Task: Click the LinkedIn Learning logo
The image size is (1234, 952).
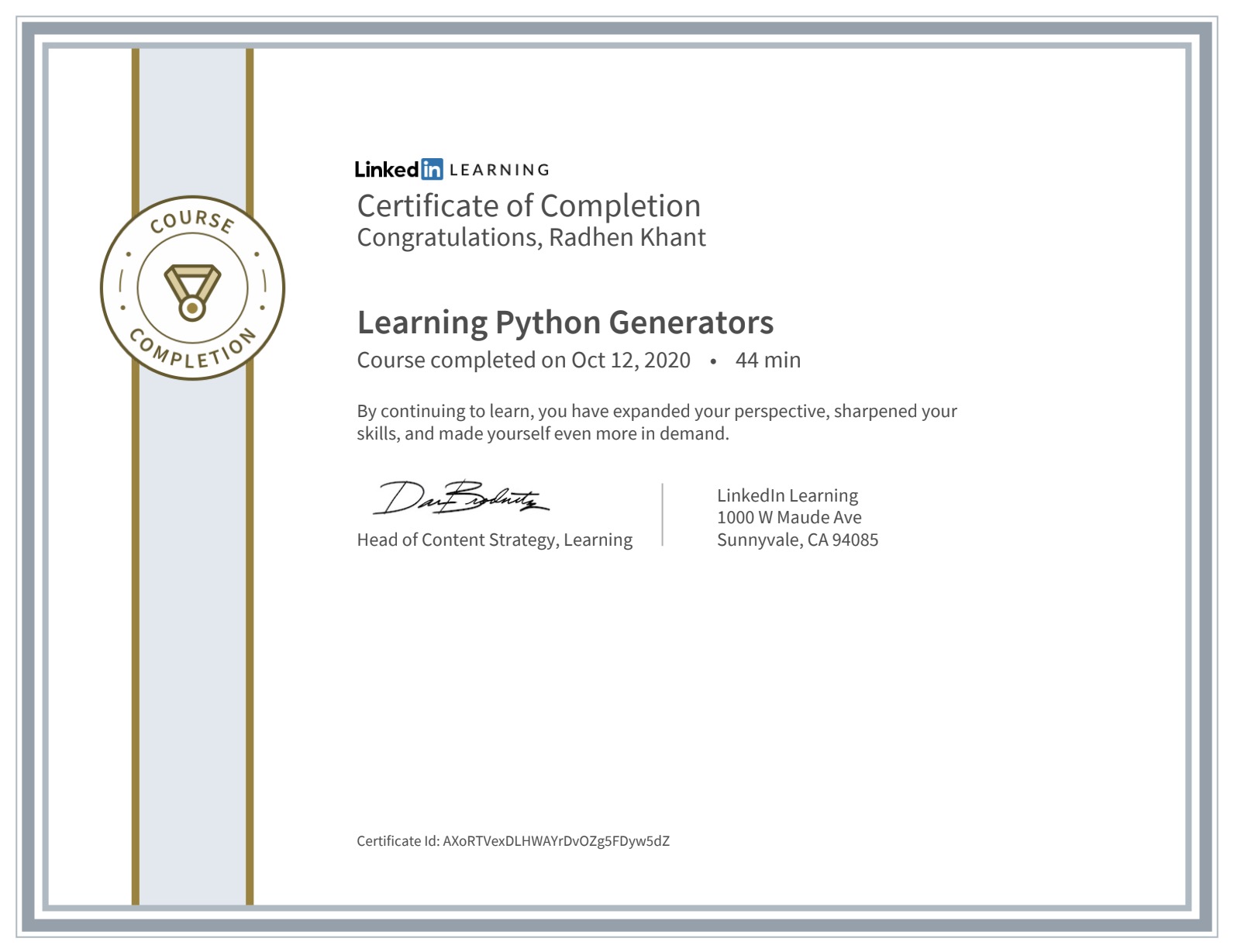Action: 452,169
